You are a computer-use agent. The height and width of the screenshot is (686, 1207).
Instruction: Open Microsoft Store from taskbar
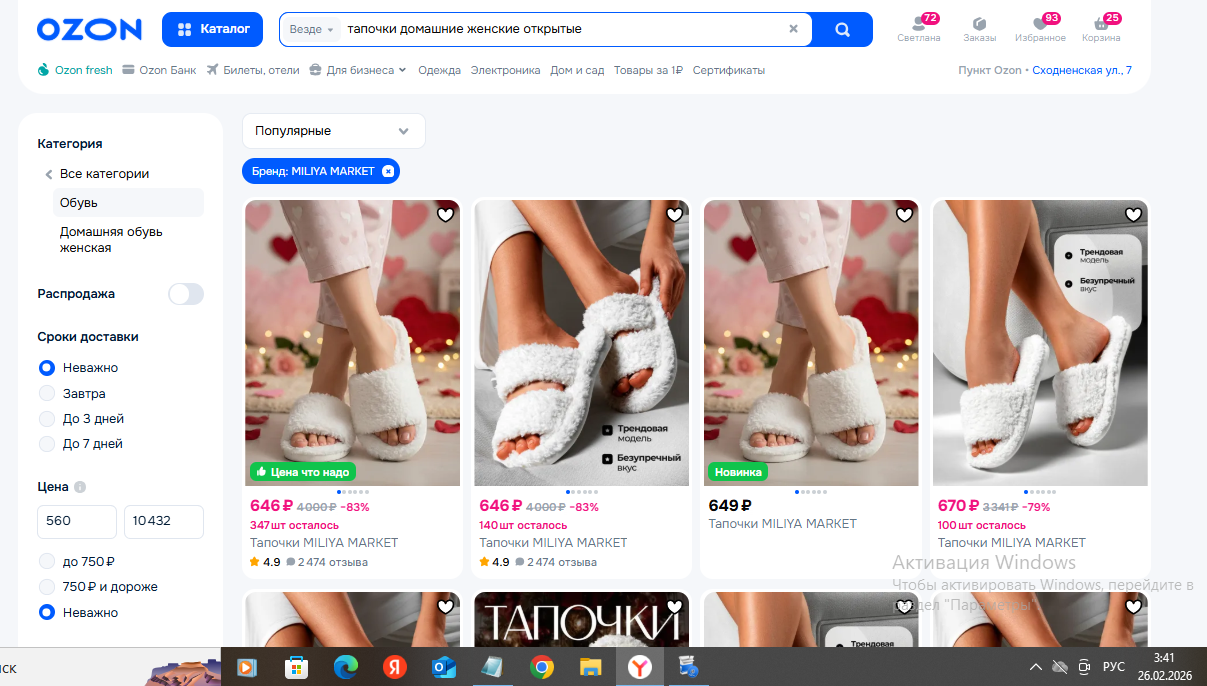(x=296, y=667)
